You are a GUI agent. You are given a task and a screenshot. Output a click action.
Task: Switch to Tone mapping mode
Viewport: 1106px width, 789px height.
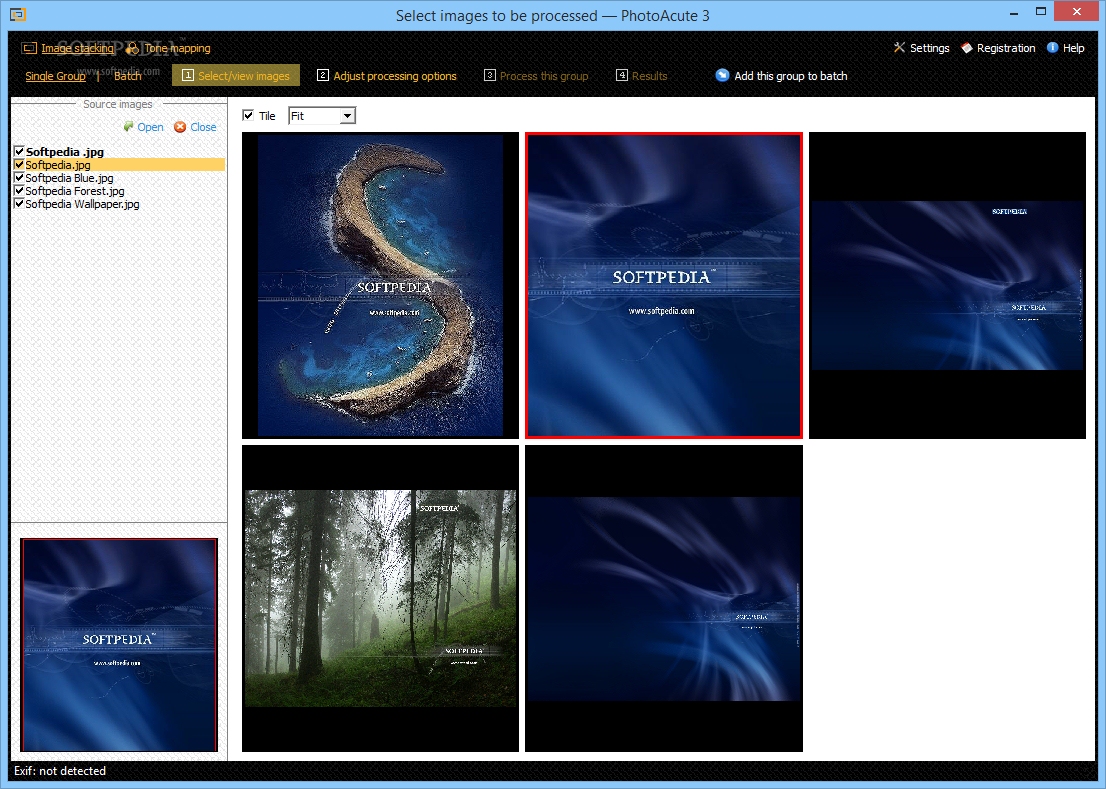[x=178, y=48]
